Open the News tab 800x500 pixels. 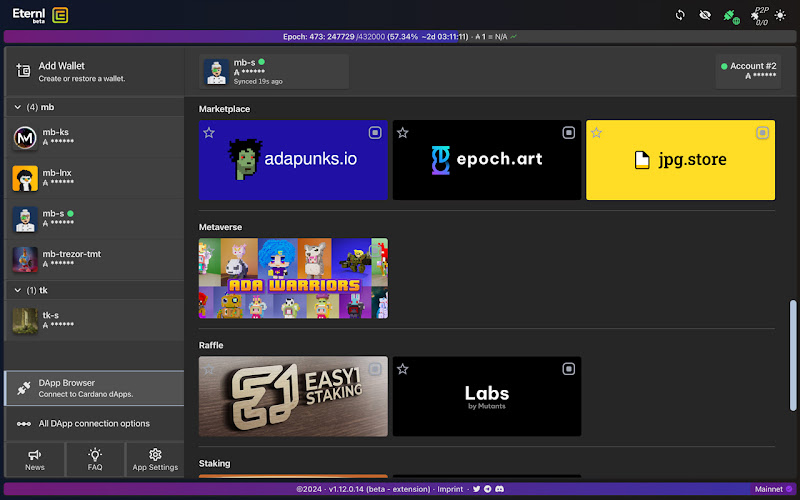point(35,459)
